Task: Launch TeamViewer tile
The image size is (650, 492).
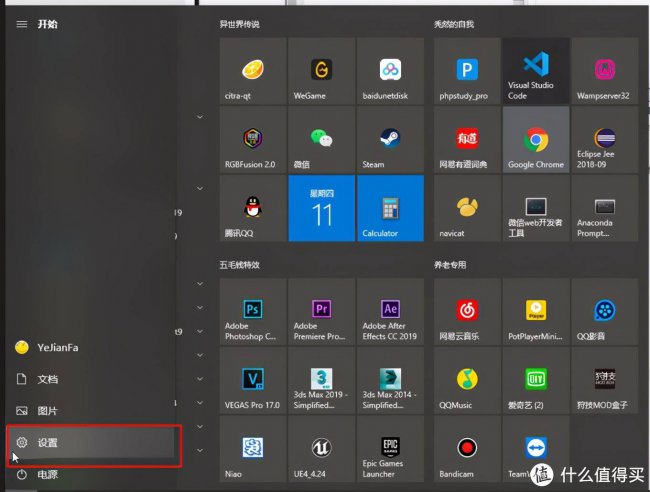Action: click(536, 449)
